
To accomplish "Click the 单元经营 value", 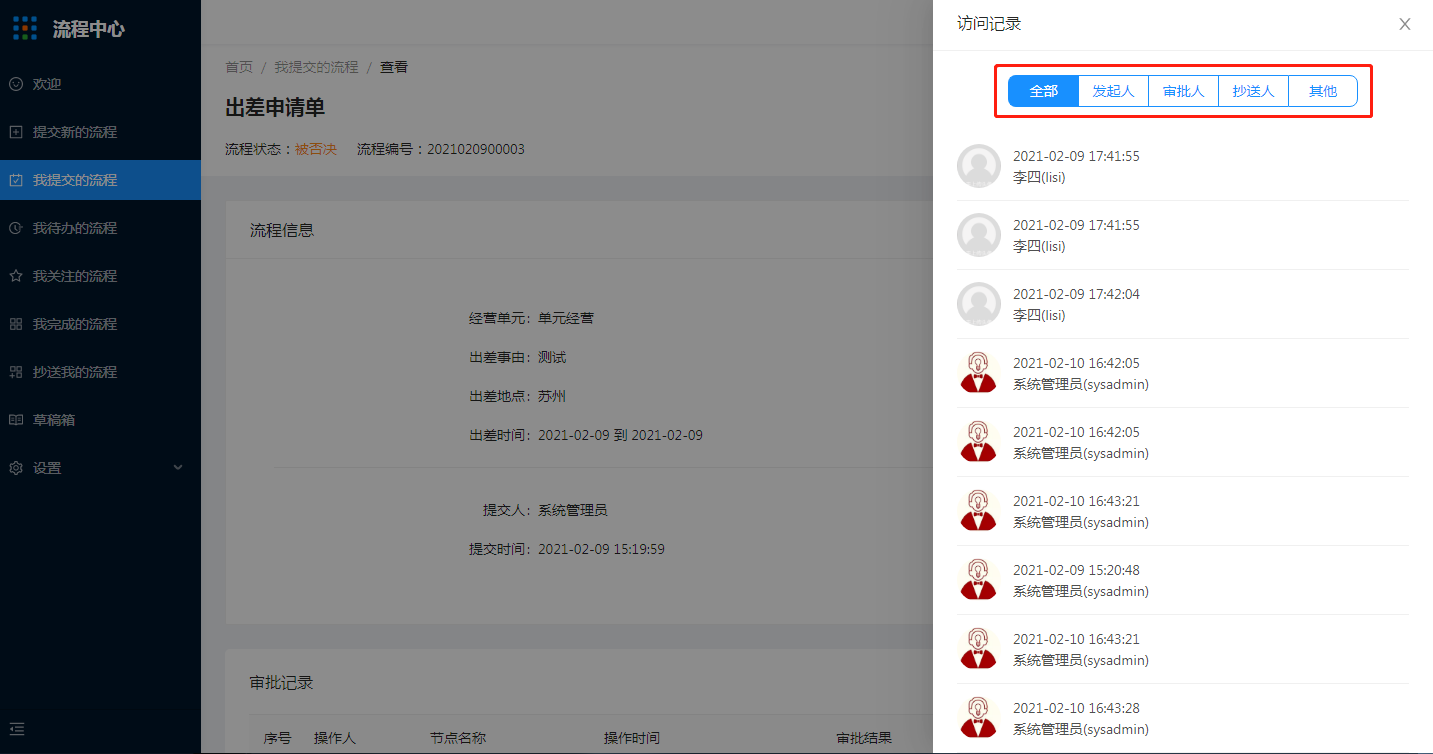I will [566, 318].
